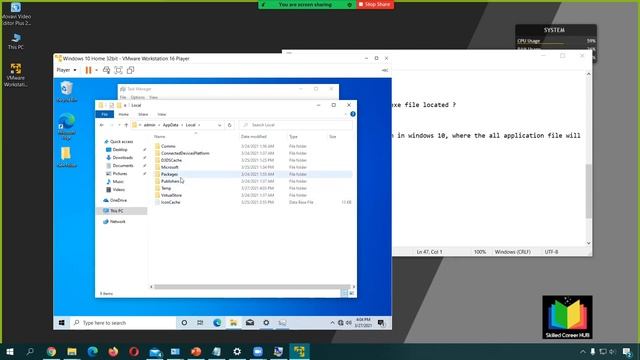640x360 pixels.
Task: Select the Comms folder
Action: [168, 146]
